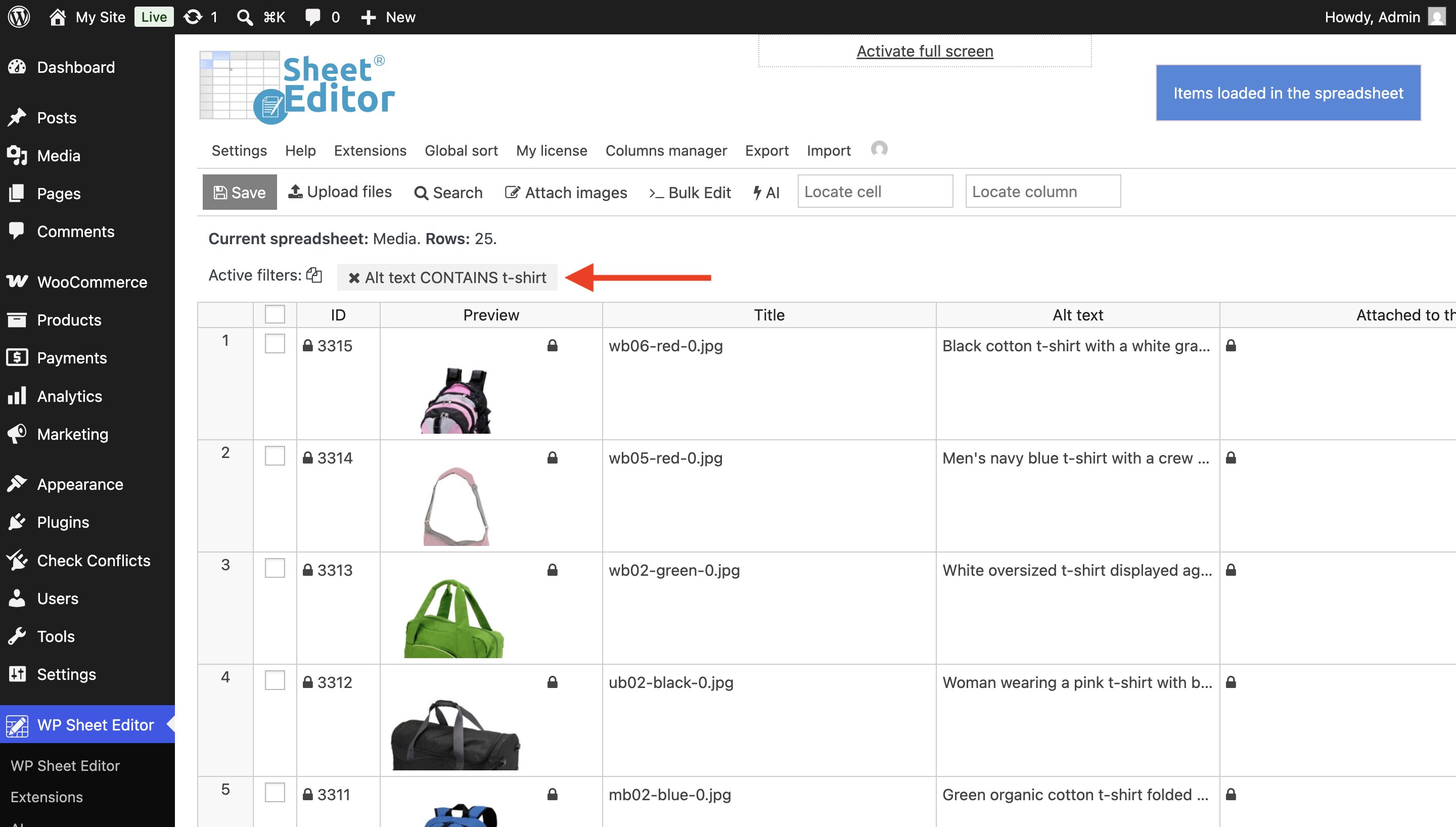Open My license
This screenshot has height=827, width=1456.
(552, 151)
